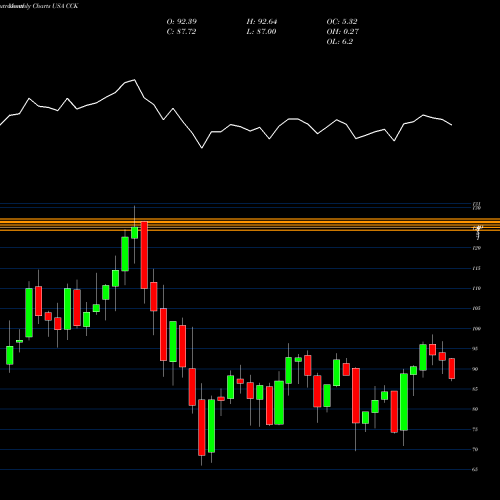500x500 pixels.
Task: Click the 'L: 87.00' low value
Action: pyautogui.click(x=261, y=32)
